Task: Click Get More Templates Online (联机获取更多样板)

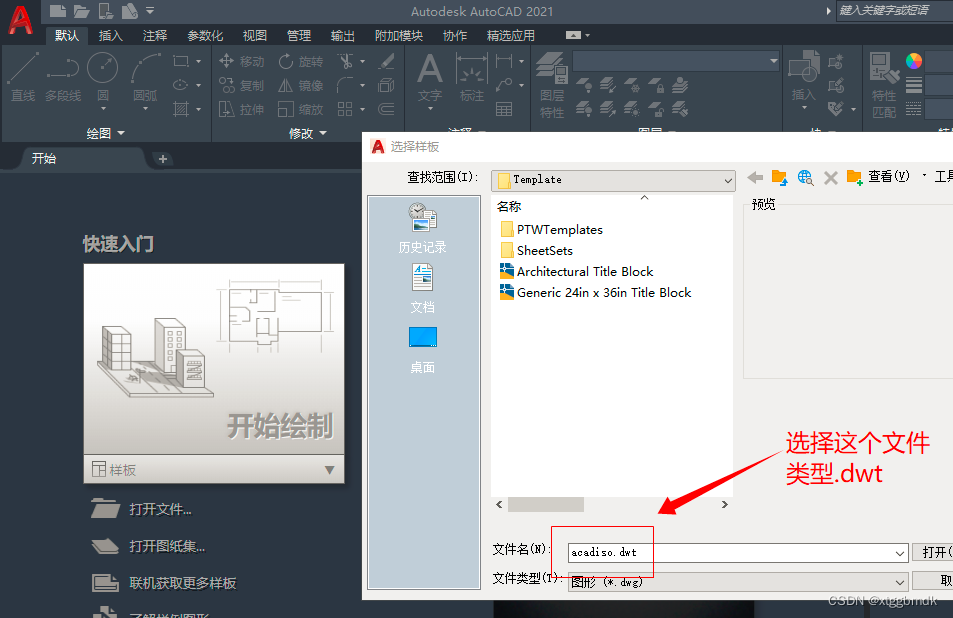Action: coord(164,583)
